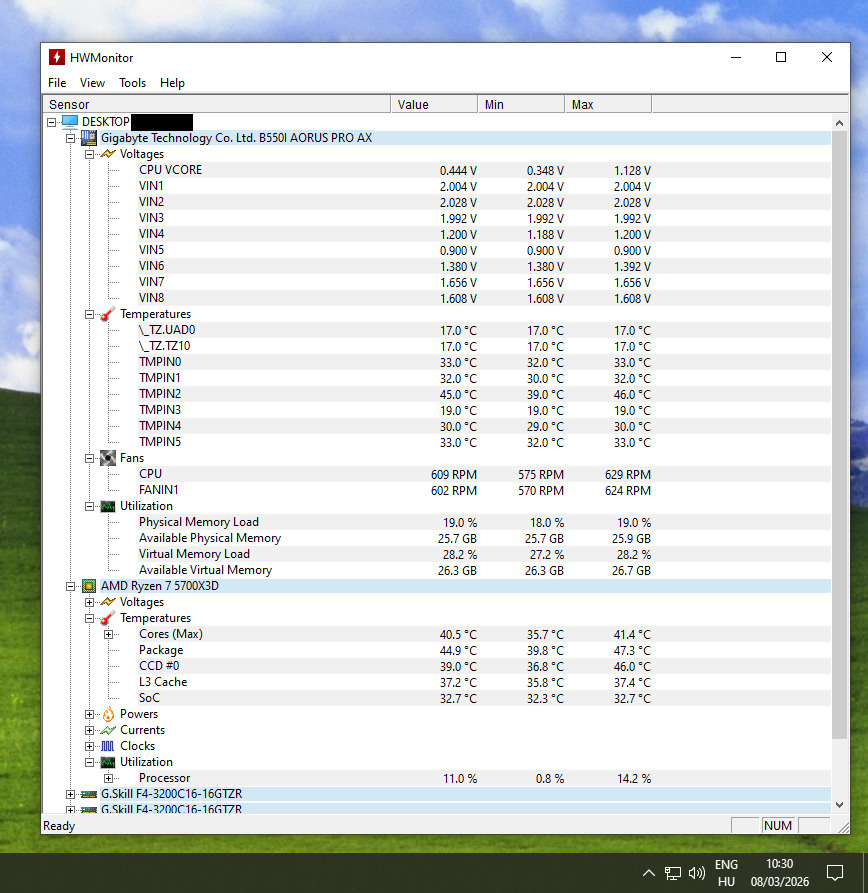
Task: Click the Max column header
Action: tap(608, 104)
